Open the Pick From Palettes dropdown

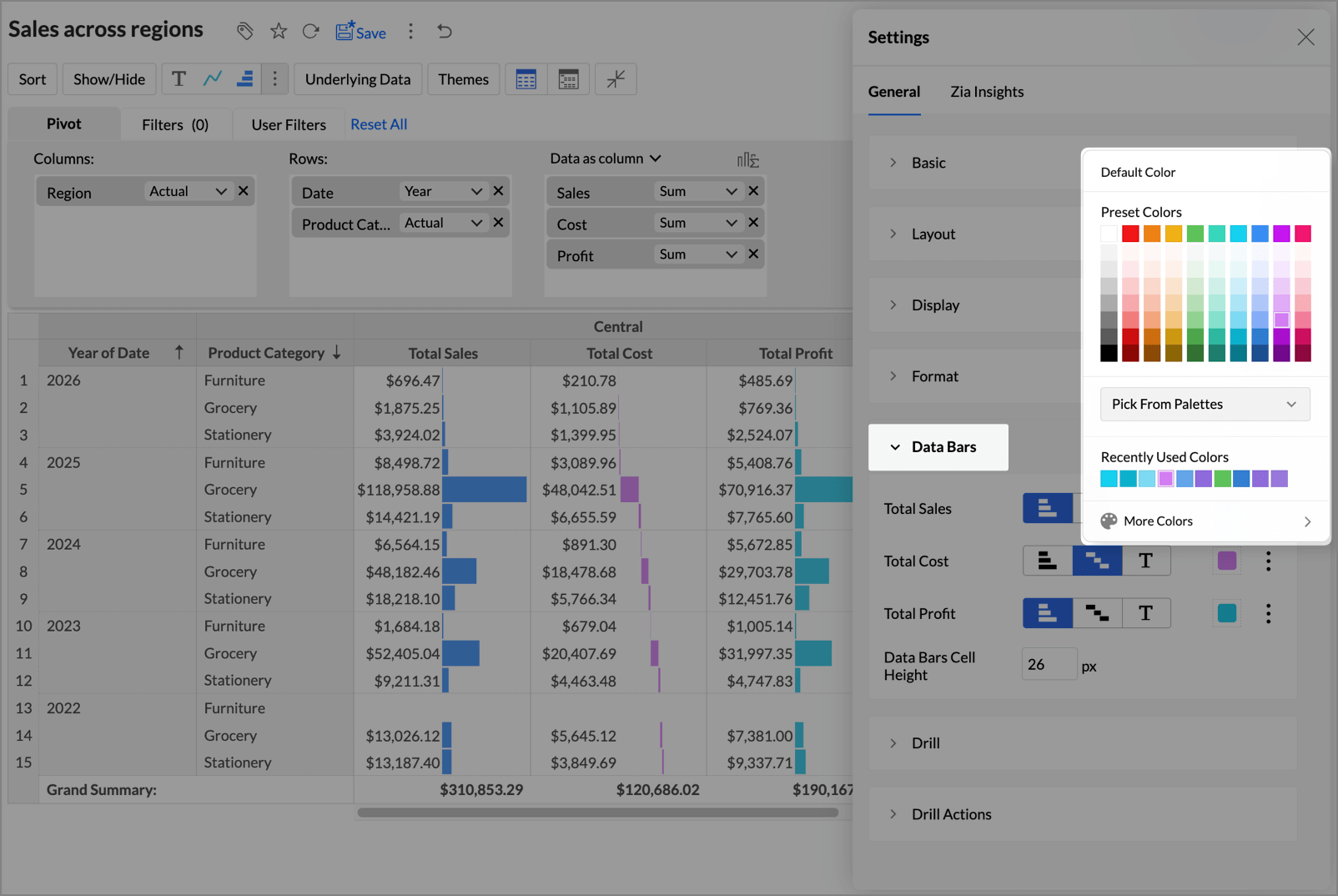pyautogui.click(x=1205, y=405)
